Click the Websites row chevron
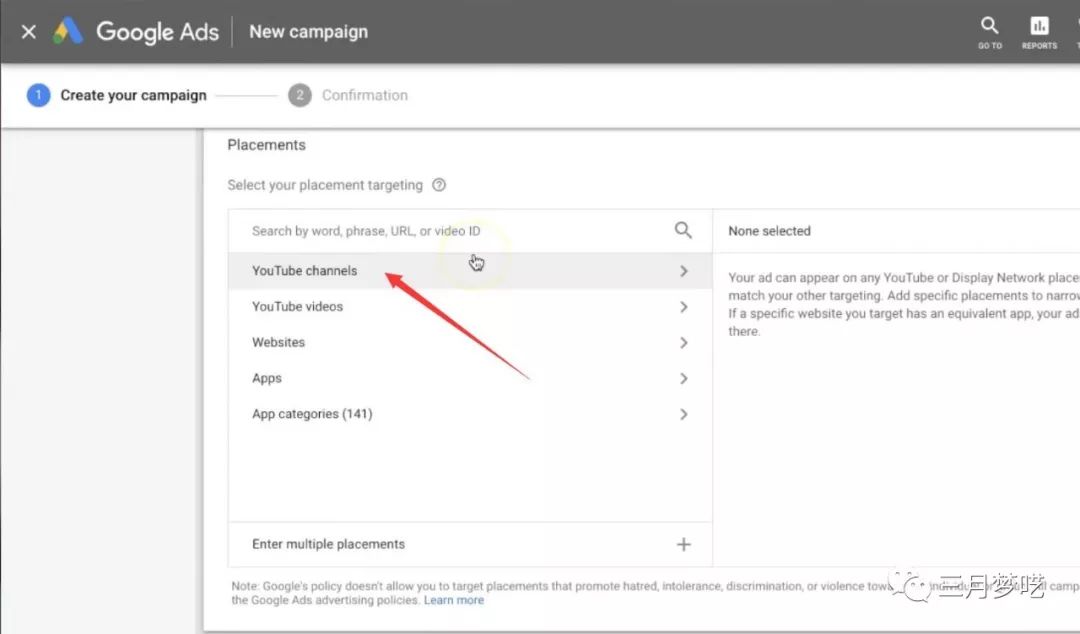 pos(684,343)
